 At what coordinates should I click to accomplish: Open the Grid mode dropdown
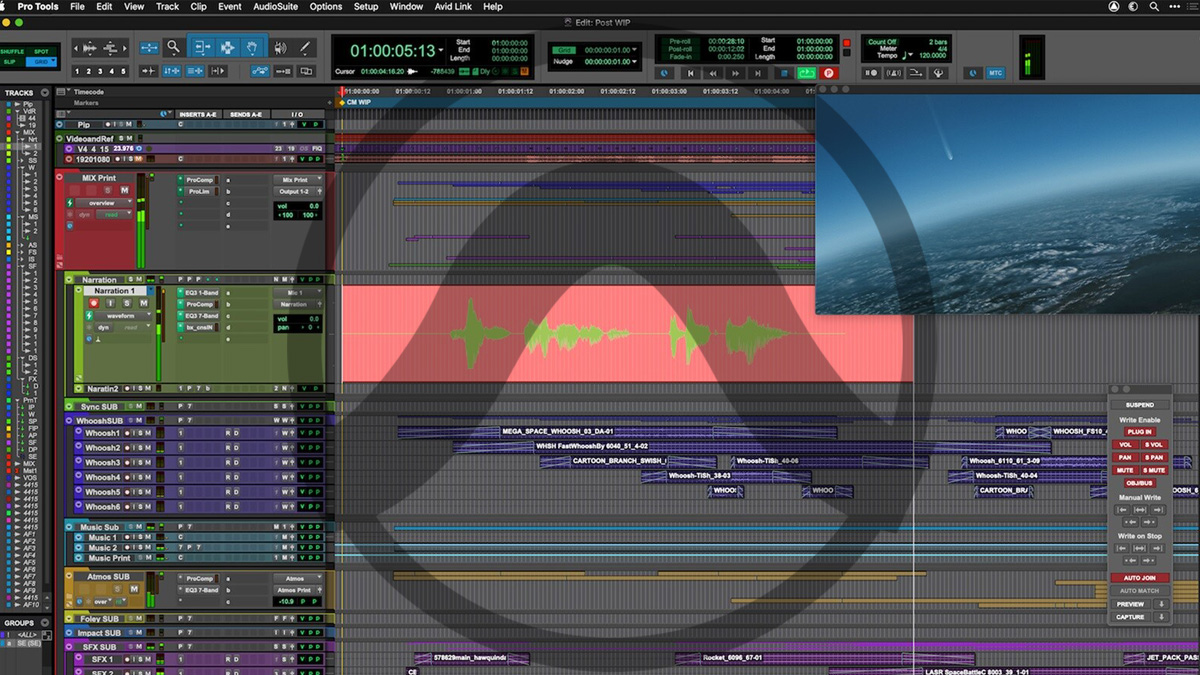coord(53,61)
